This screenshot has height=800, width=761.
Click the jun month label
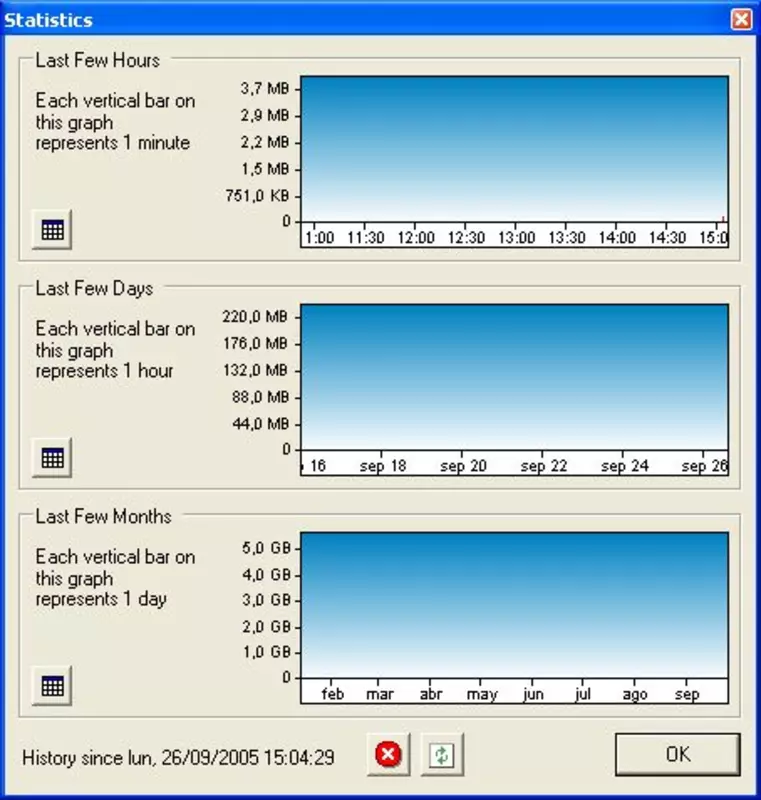tap(534, 694)
